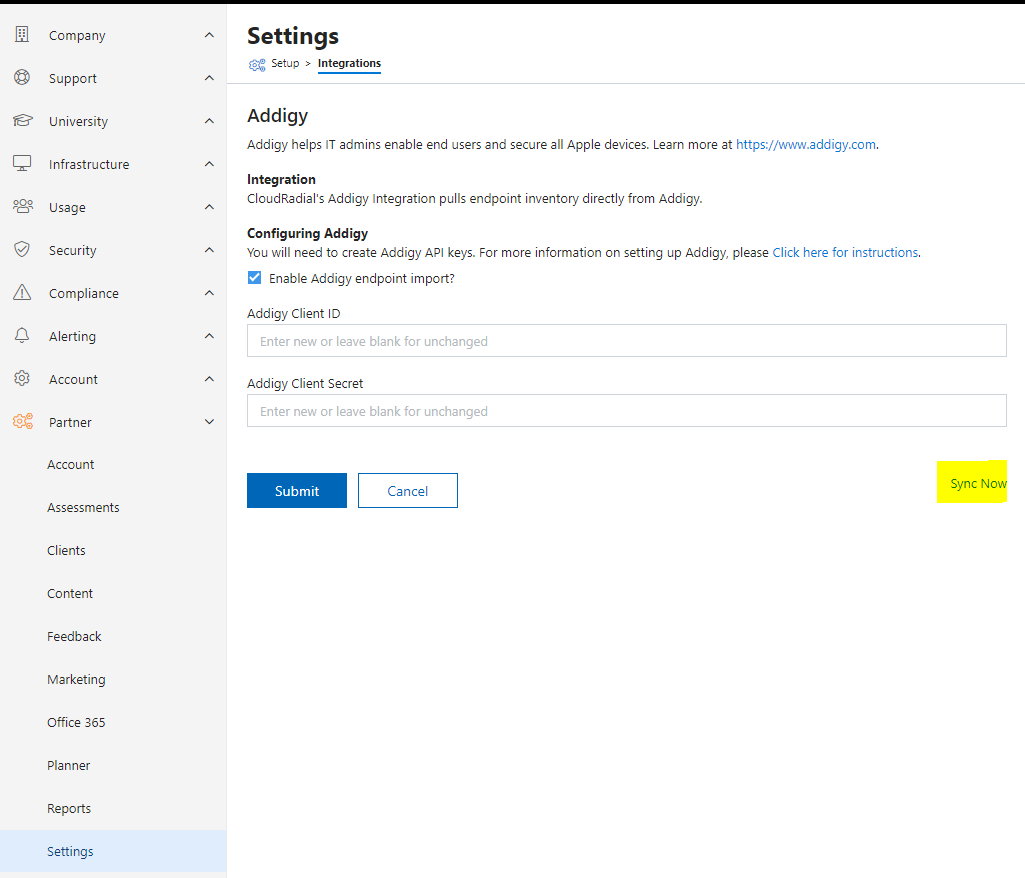This screenshot has height=878, width=1025.
Task: Go to Setup breadcrumb
Action: (x=285, y=63)
